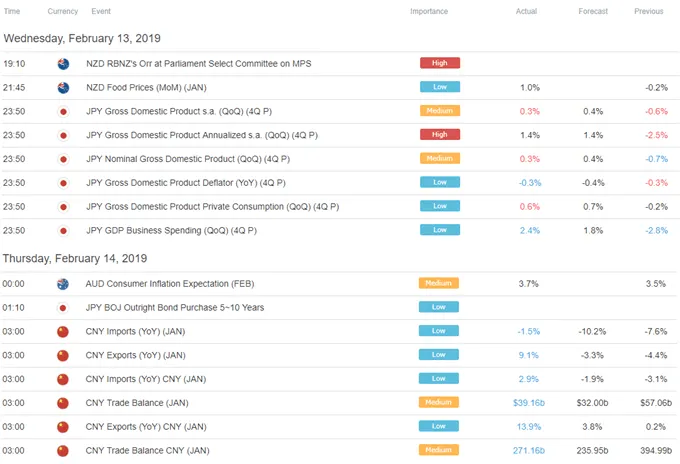The width and height of the screenshot is (680, 464).
Task: Click the Australia flag for Consumer Inflation Expectation
Action: pyautogui.click(x=63, y=284)
